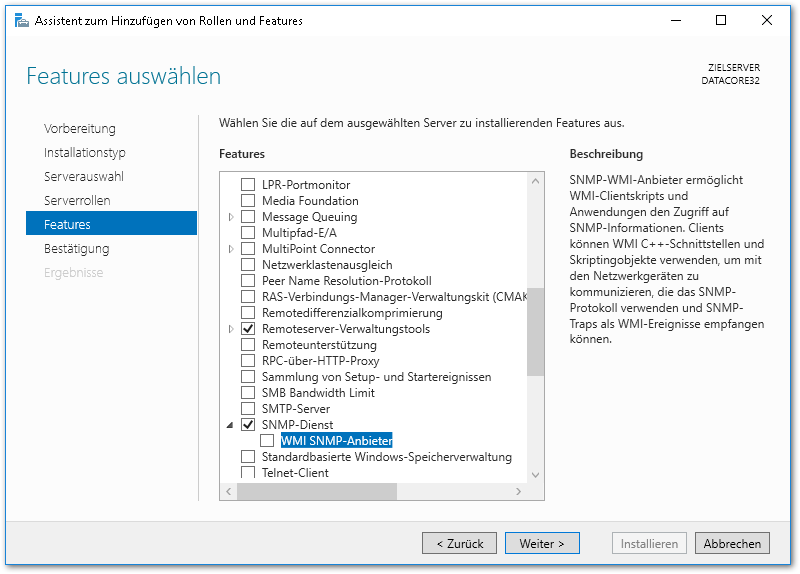The image size is (800, 574).
Task: Uncheck the SNMP-Dienst checkbox
Action: pyautogui.click(x=248, y=425)
